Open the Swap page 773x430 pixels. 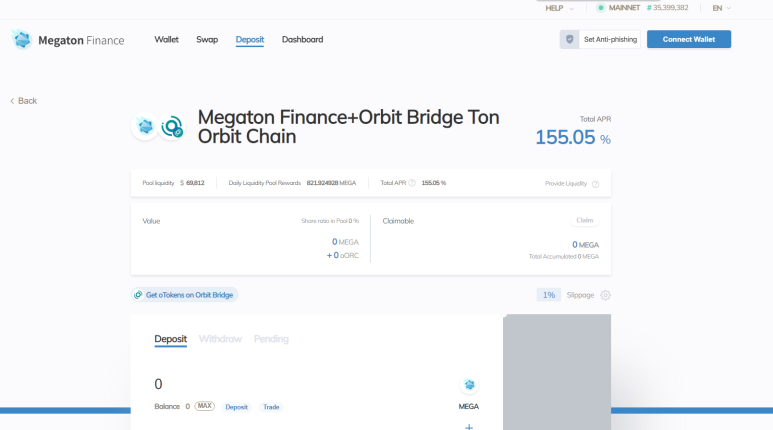click(207, 39)
